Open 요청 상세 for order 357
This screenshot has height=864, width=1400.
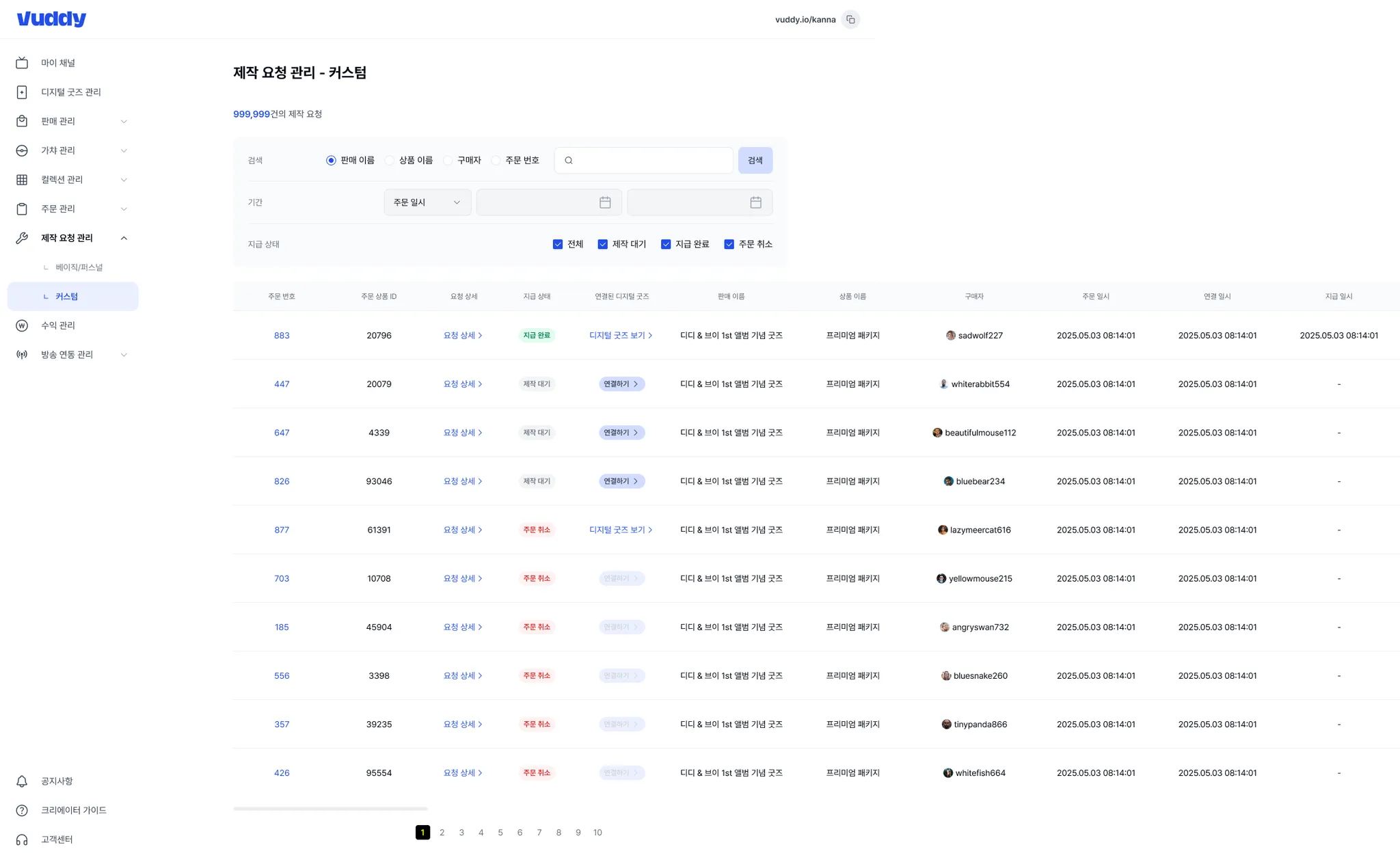[463, 725]
